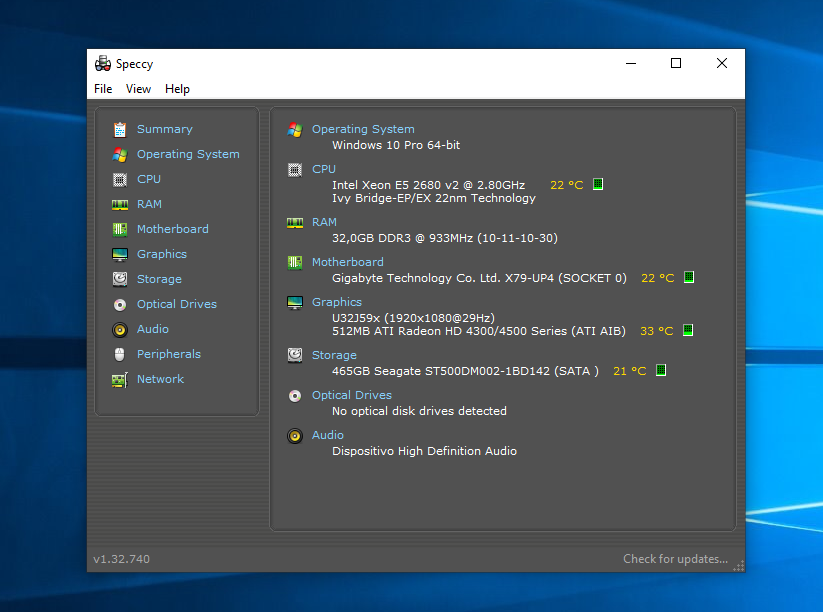This screenshot has width=823, height=612.
Task: Click the Motherboard heading link in summary
Action: pyautogui.click(x=347, y=262)
